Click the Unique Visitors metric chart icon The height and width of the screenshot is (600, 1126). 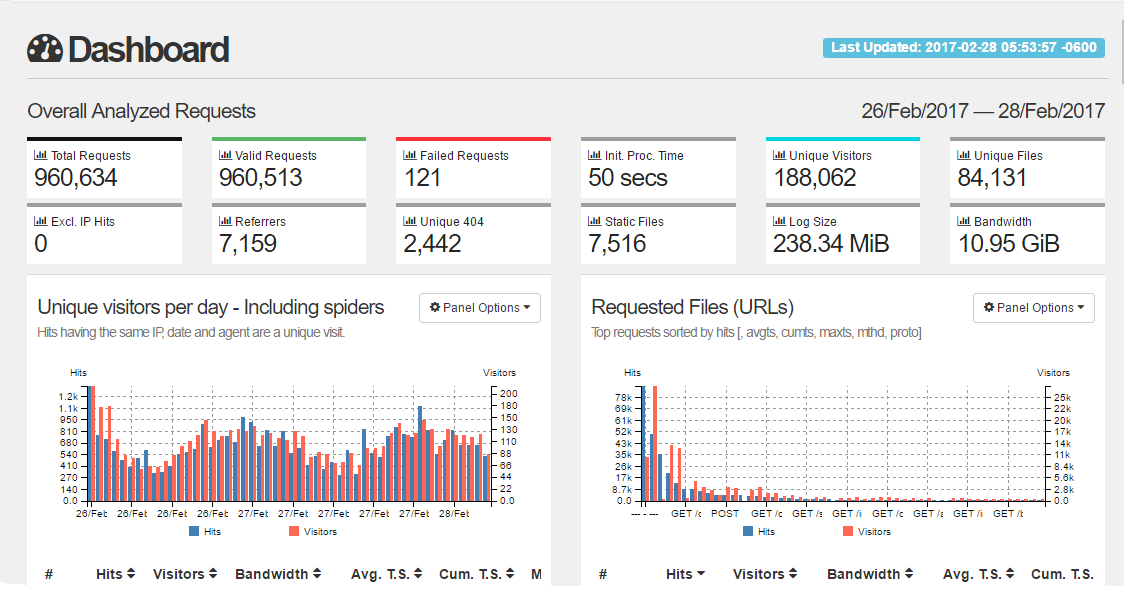[779, 155]
